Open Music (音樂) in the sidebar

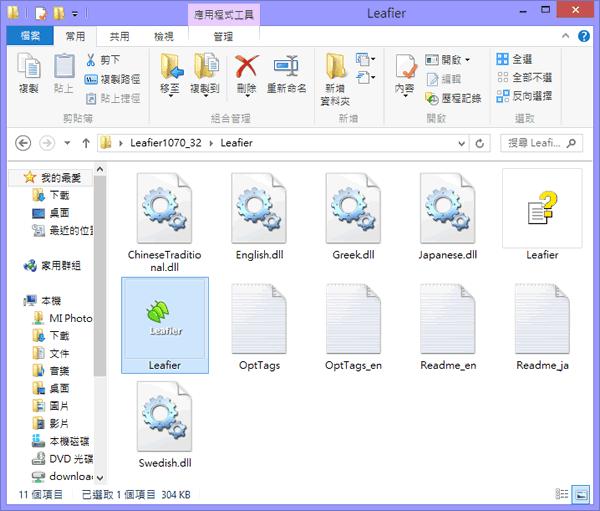pos(51,371)
